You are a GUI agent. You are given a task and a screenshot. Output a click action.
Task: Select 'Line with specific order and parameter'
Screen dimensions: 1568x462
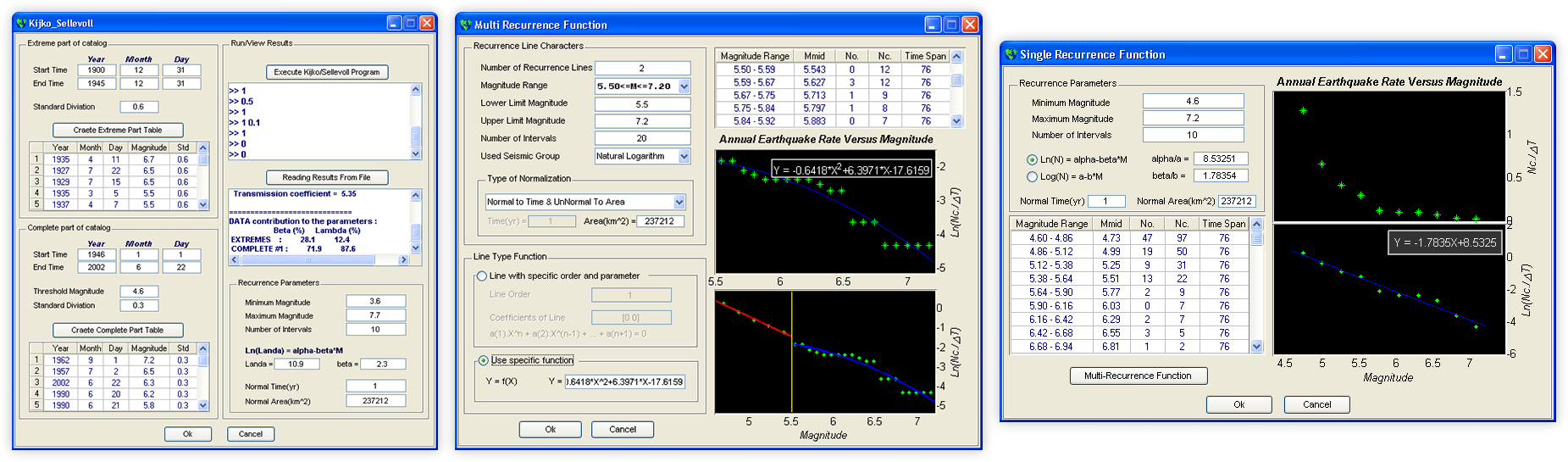pos(482,276)
